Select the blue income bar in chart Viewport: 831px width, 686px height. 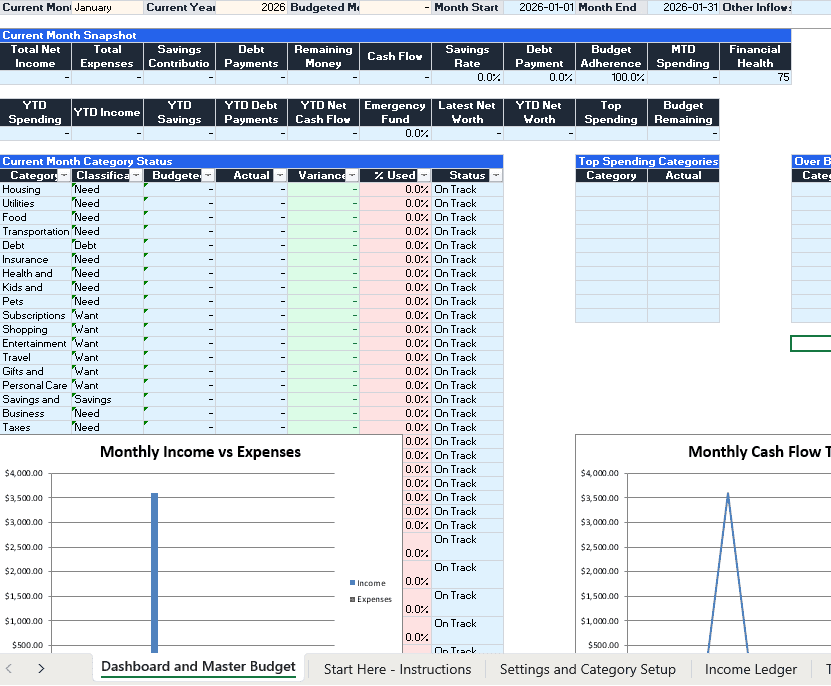[x=154, y=573]
